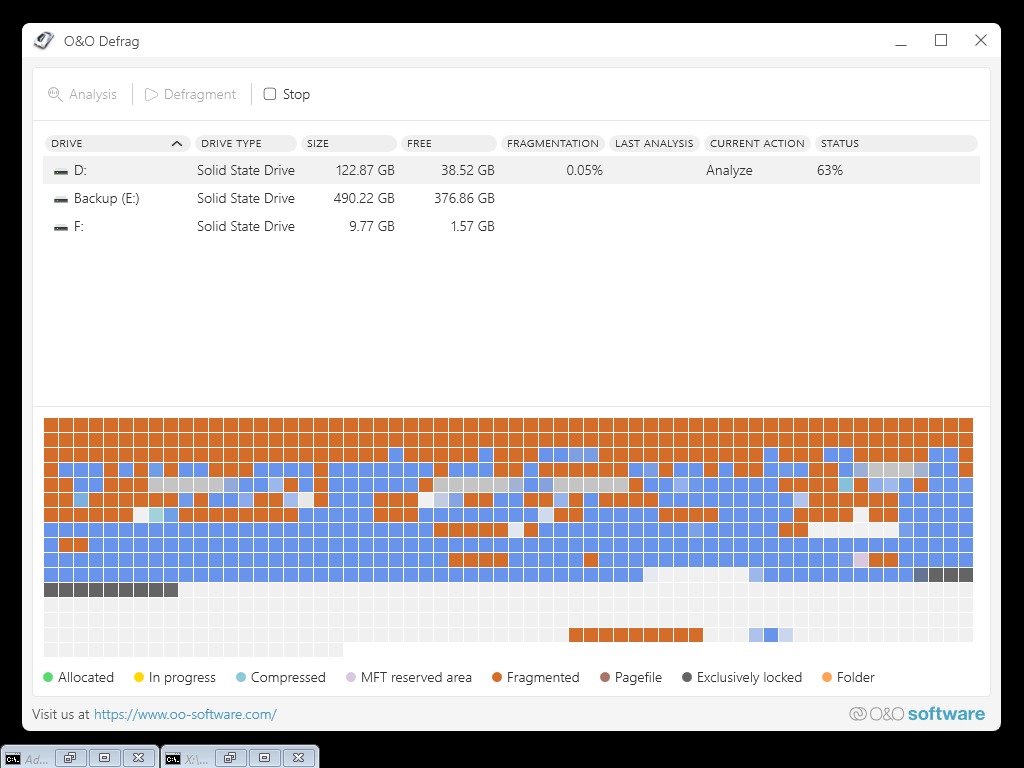
Task: Click the dark Exclusively locked legend dot
Action: pos(686,677)
